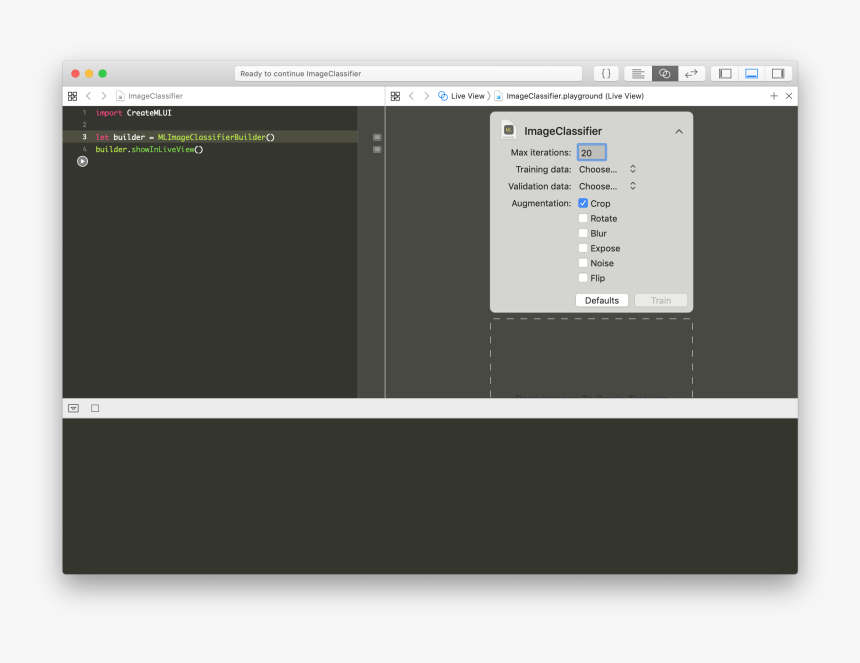Click the Live View breadcrumb icon

pyautogui.click(x=443, y=96)
